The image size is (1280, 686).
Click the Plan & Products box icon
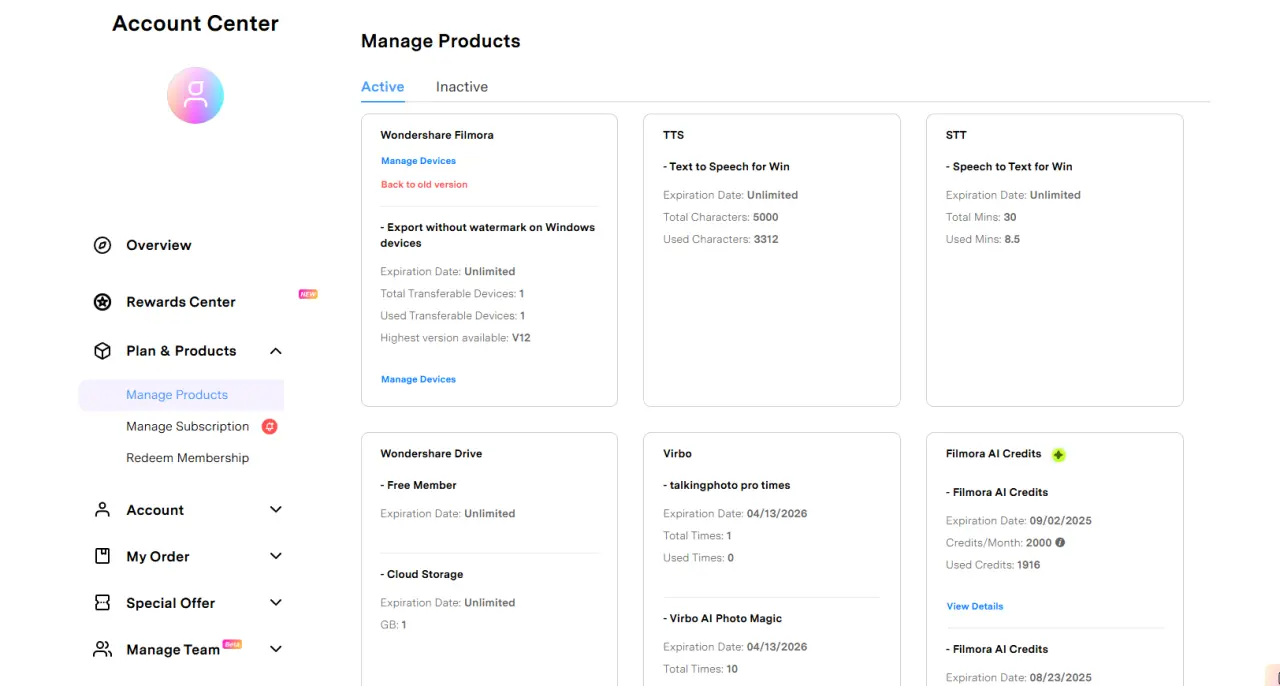[x=102, y=351]
